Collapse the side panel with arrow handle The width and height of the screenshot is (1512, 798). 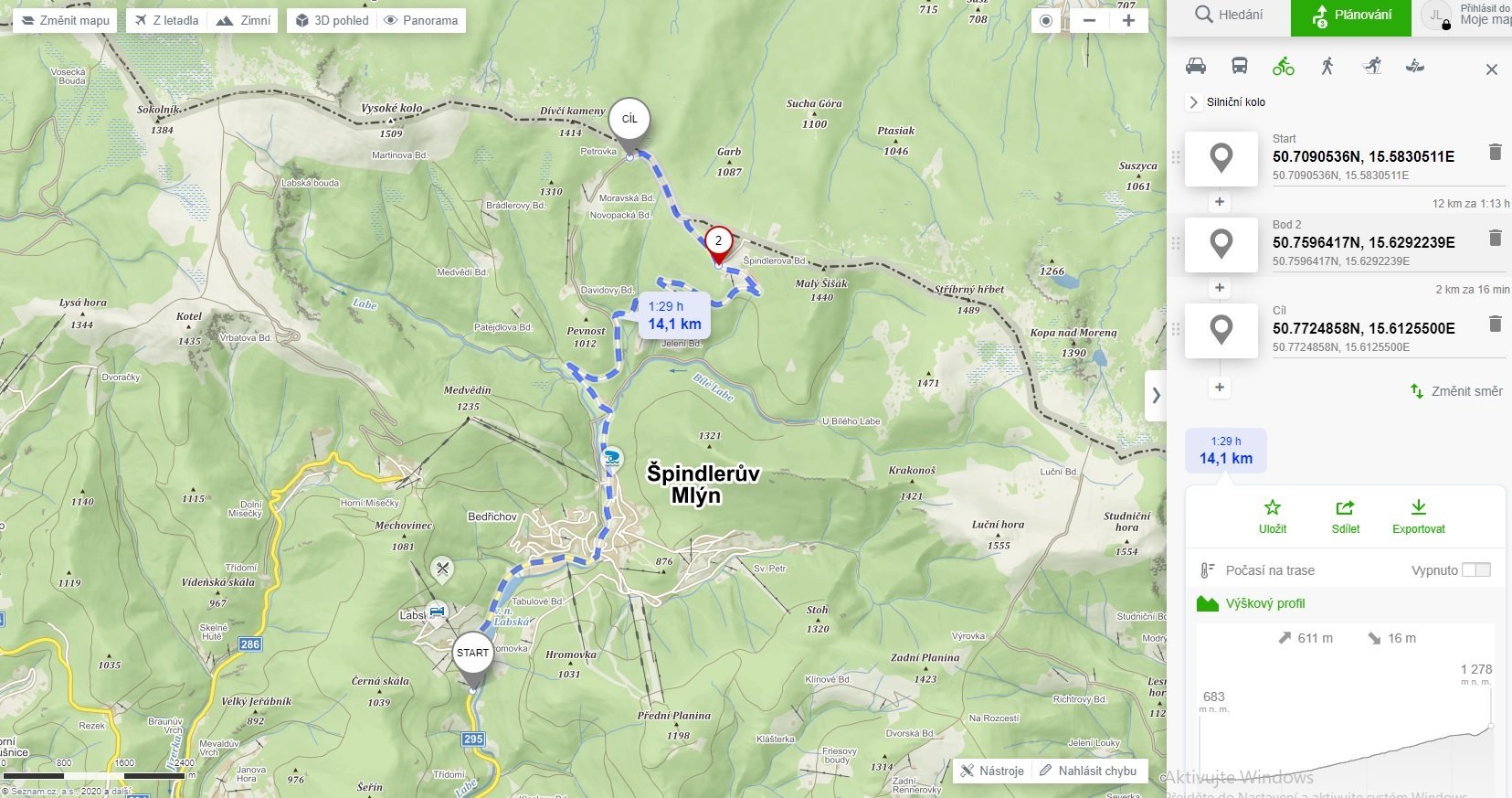point(1156,396)
